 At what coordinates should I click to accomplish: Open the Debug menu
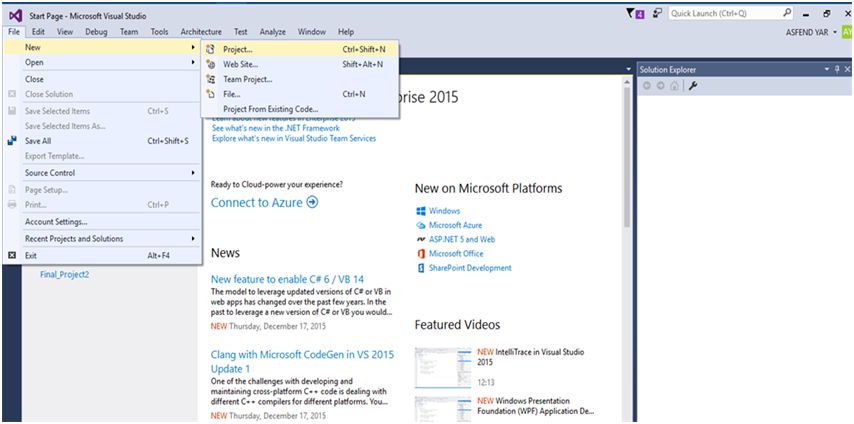click(96, 32)
